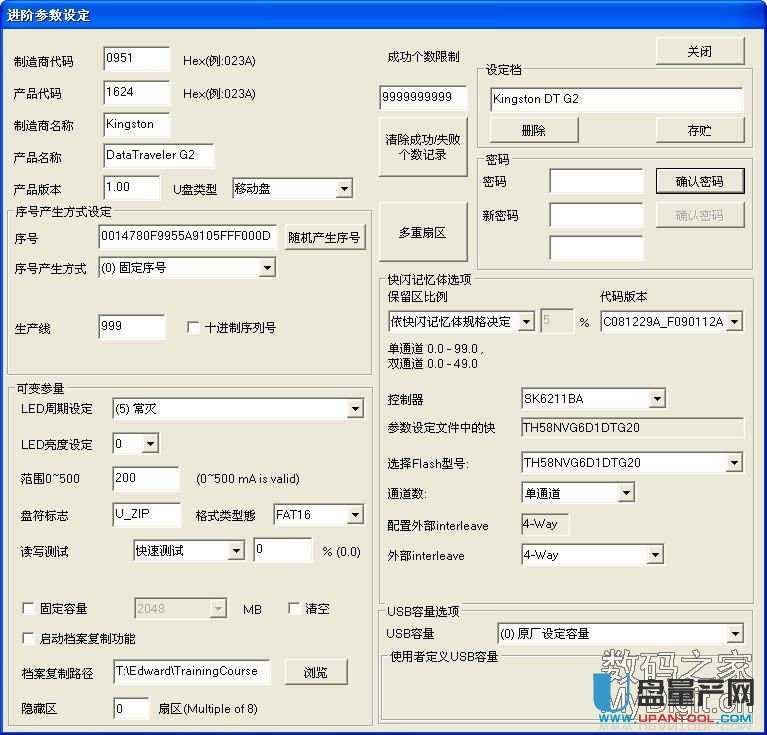Viewport: 767px width, 735px height.
Task: Tick the 十进制序列号 checkbox
Action: coord(193,327)
